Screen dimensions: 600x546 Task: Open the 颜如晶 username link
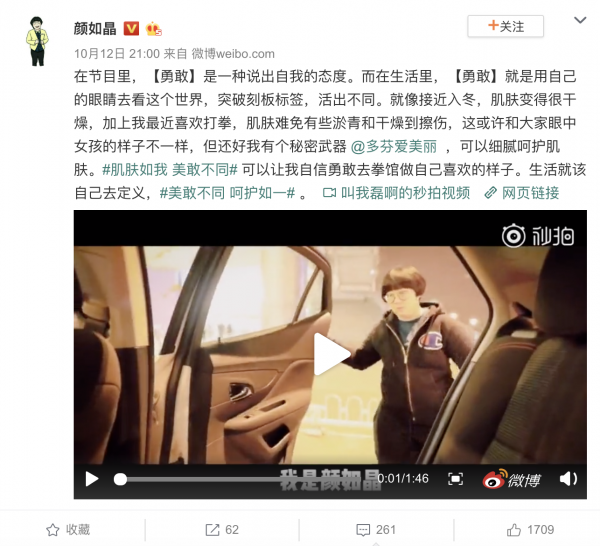tap(95, 29)
